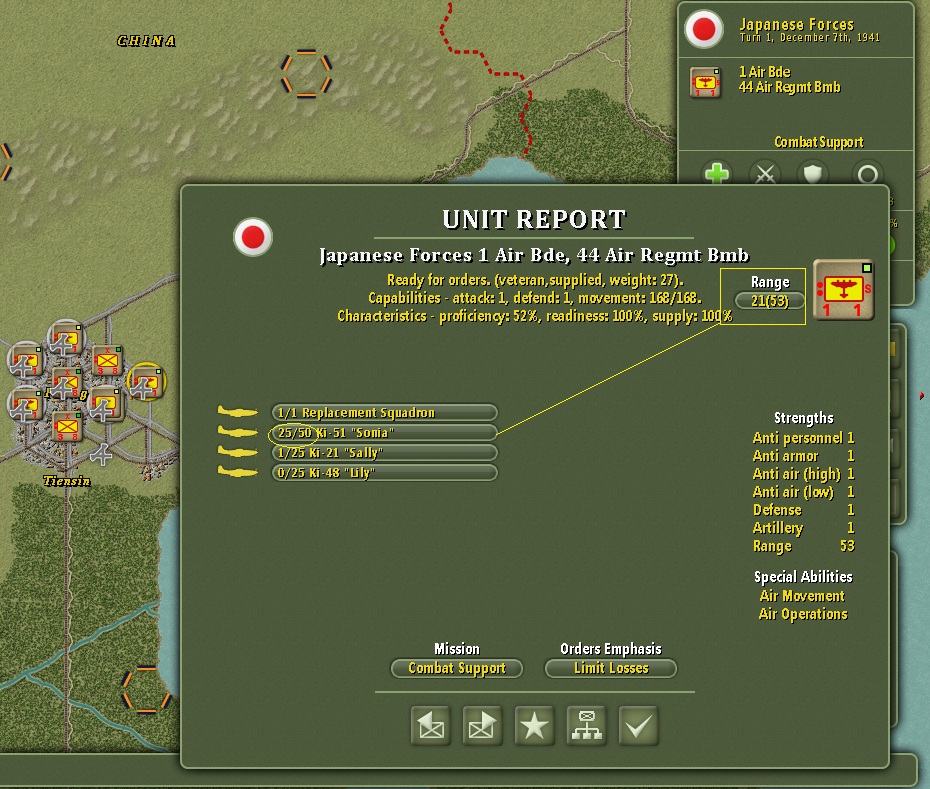This screenshot has width=930, height=789.
Task: Click the aircraft icon beside Ki-21 "Sally"
Action: [237, 452]
